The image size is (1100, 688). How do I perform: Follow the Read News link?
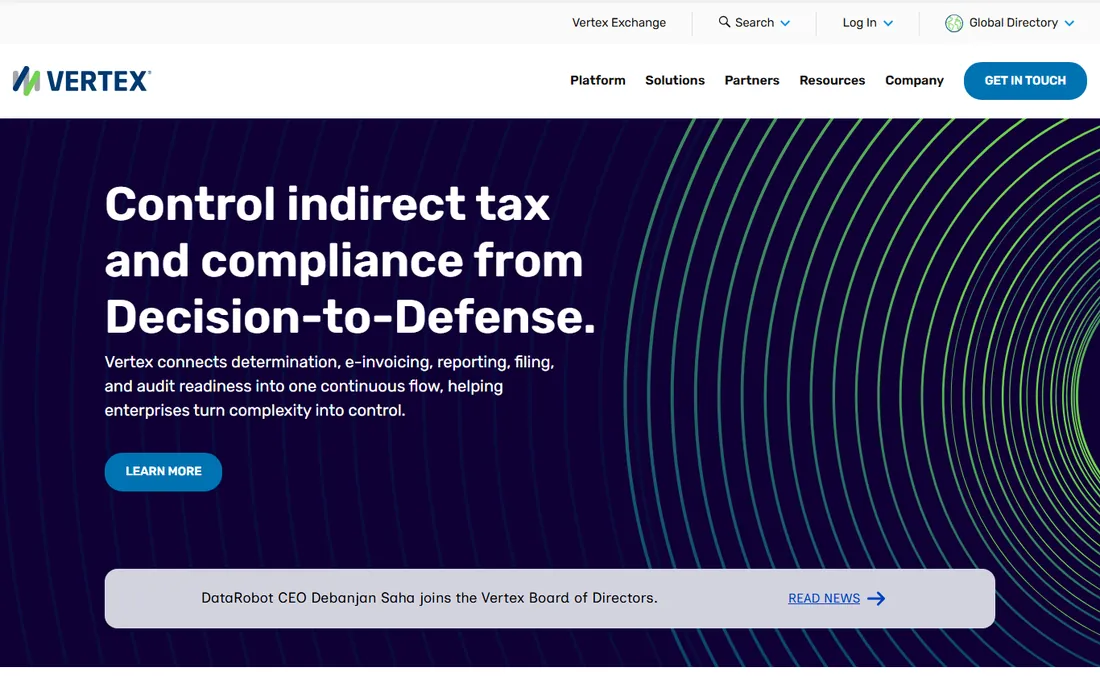tap(824, 598)
